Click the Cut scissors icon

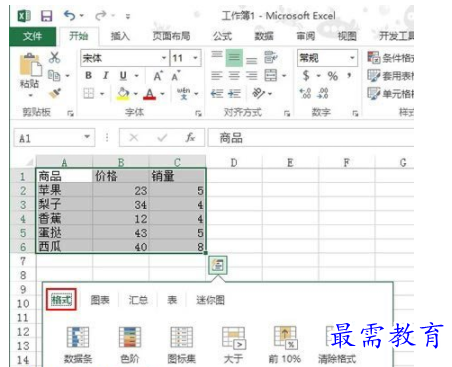point(54,57)
